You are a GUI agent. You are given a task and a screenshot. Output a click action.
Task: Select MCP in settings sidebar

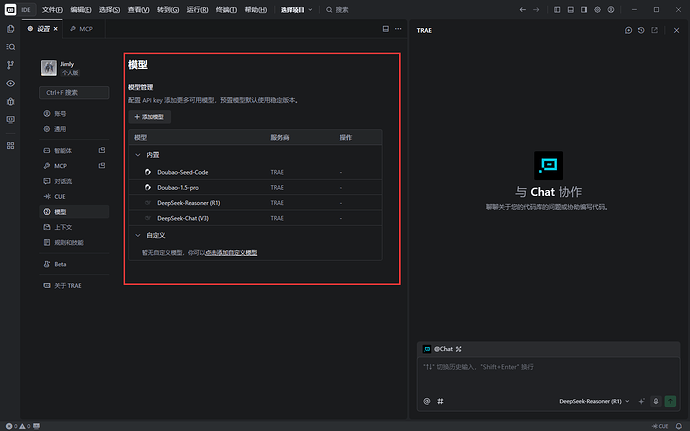point(74,166)
